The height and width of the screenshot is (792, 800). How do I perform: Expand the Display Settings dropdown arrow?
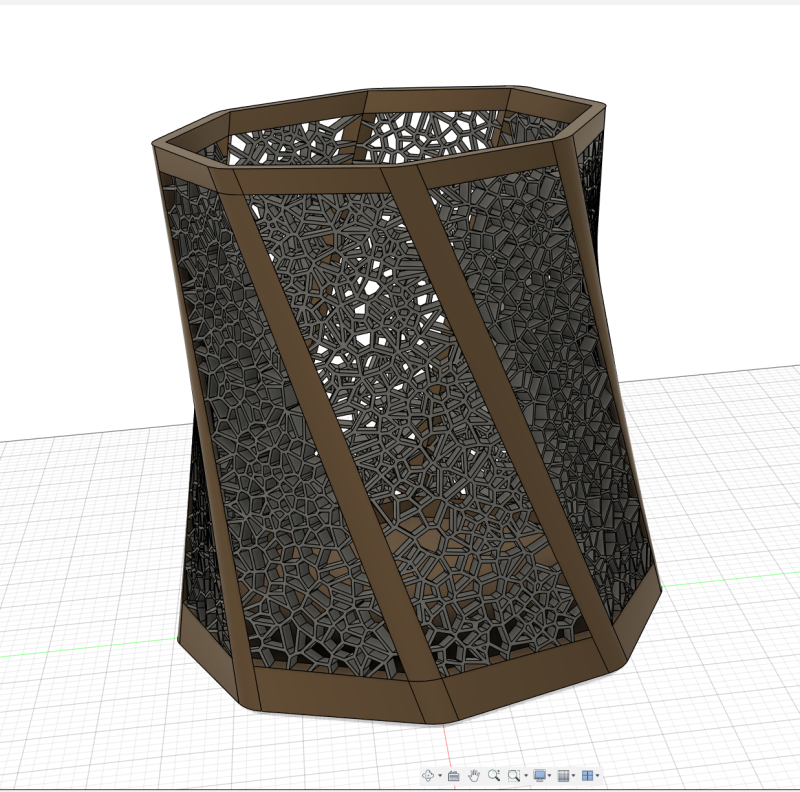click(549, 776)
